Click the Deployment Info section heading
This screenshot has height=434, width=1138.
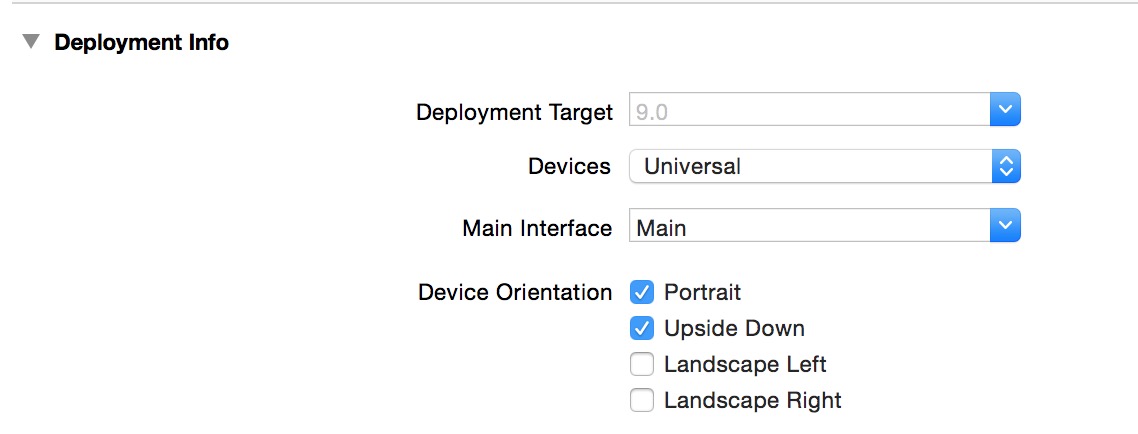pyautogui.click(x=141, y=43)
